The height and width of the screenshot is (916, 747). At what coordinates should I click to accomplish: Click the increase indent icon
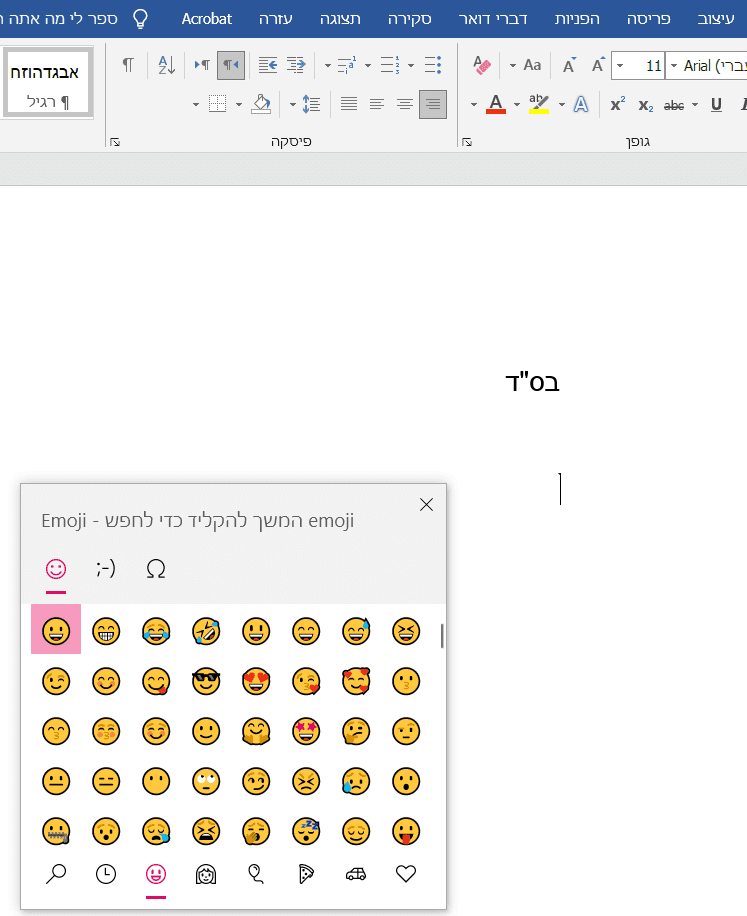point(297,65)
